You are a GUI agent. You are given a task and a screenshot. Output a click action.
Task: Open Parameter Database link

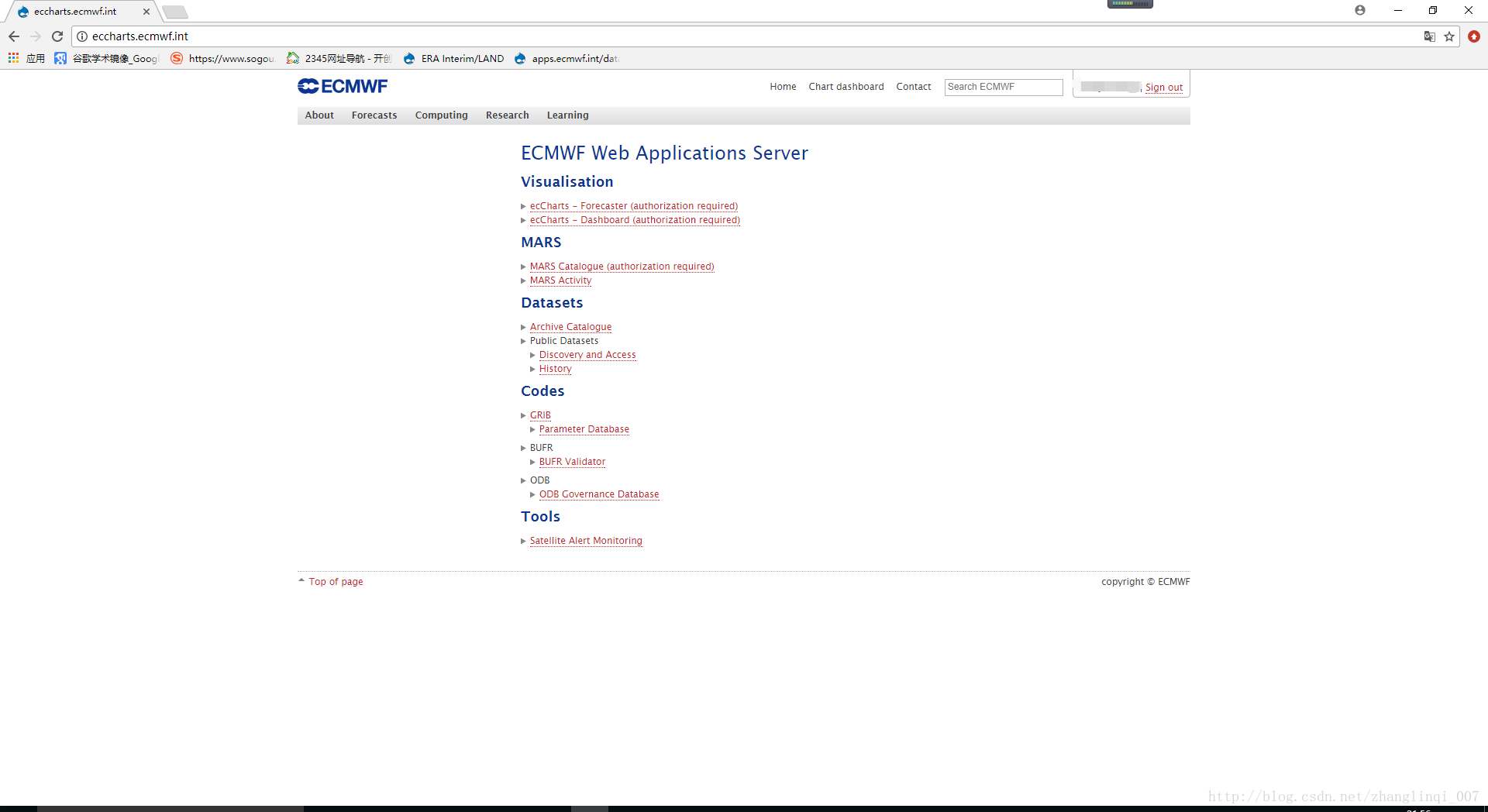click(x=584, y=429)
